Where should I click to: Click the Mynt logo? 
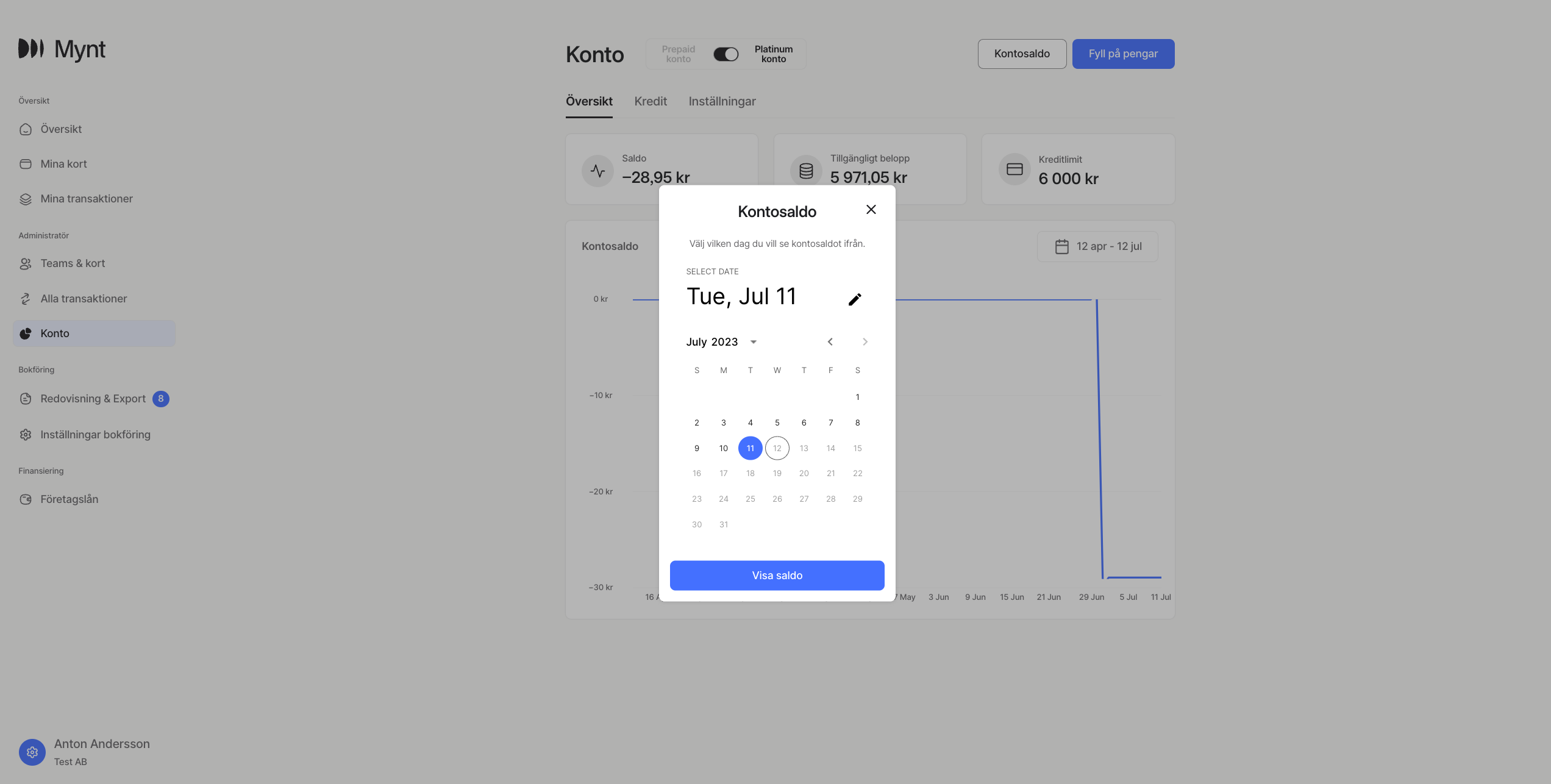(62, 49)
